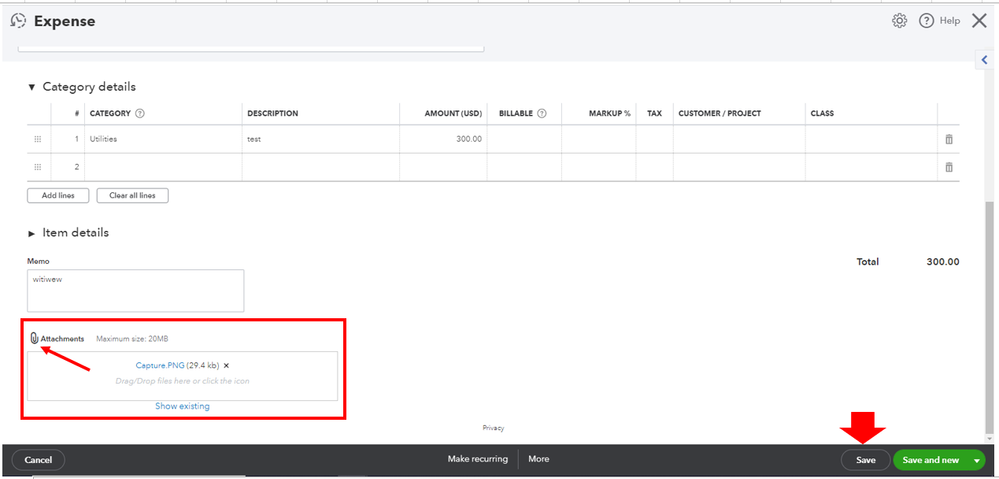Open recent expenses clock icon

click(18, 21)
